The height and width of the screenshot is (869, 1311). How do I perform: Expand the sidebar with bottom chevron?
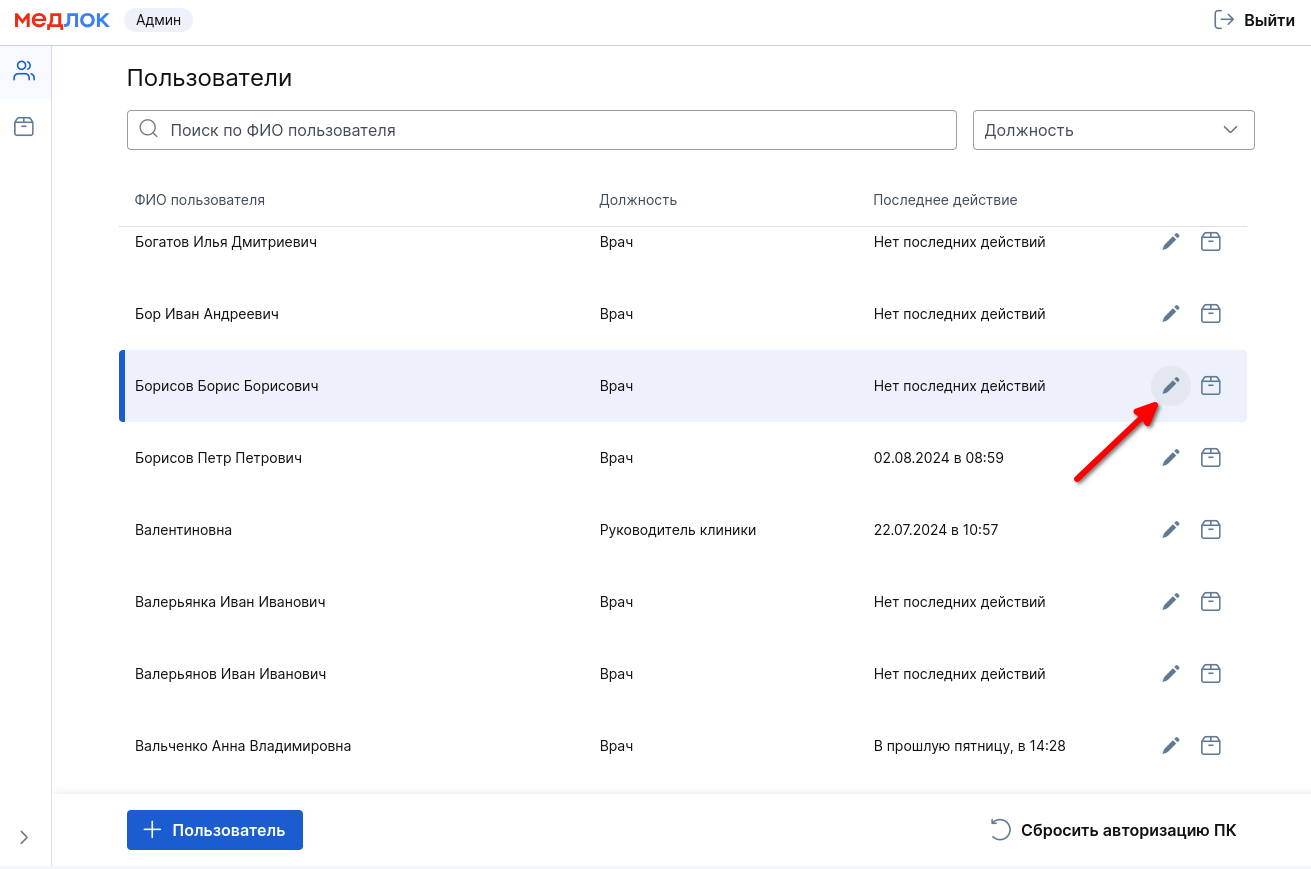pos(24,837)
